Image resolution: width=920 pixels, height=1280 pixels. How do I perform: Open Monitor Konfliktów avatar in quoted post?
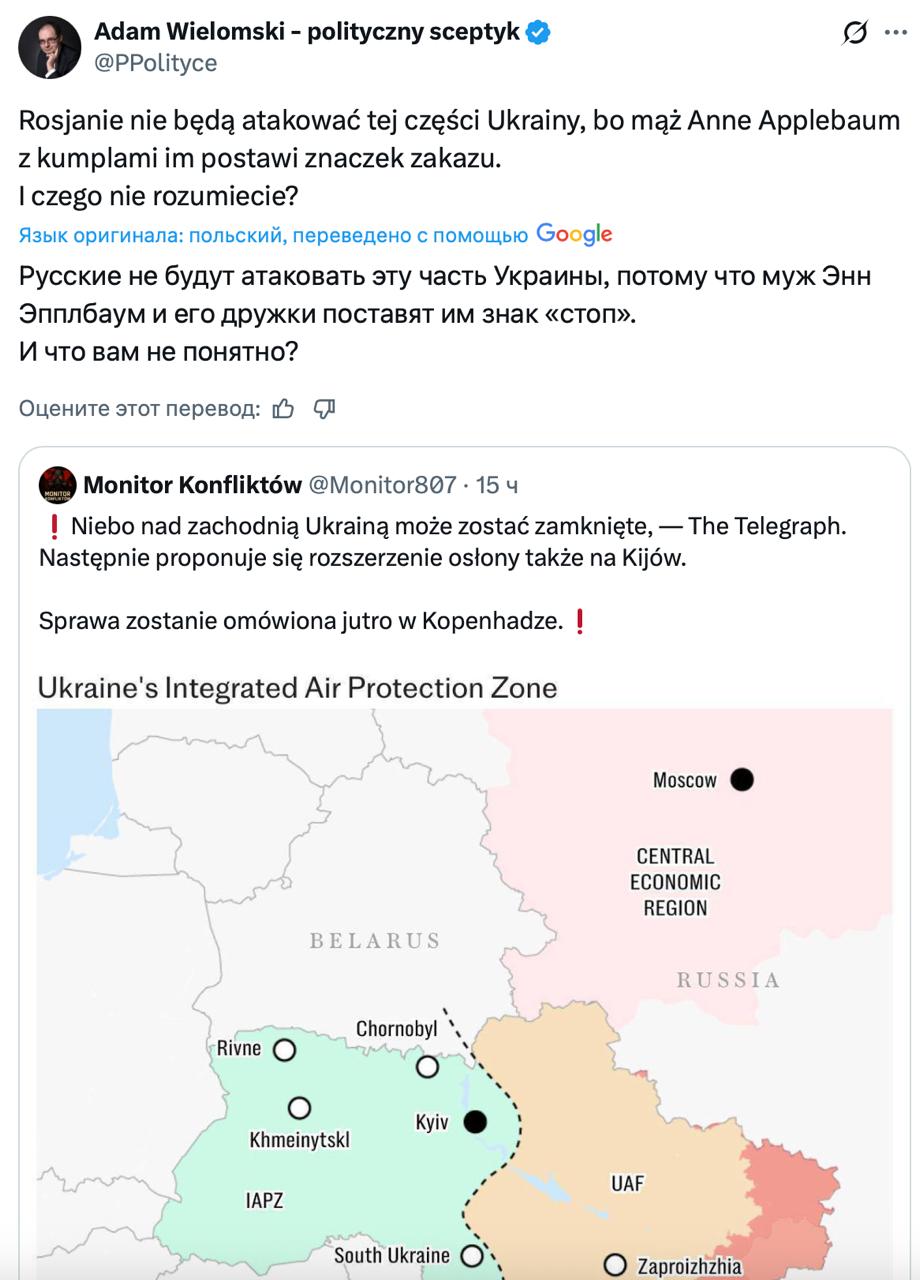click(x=57, y=485)
